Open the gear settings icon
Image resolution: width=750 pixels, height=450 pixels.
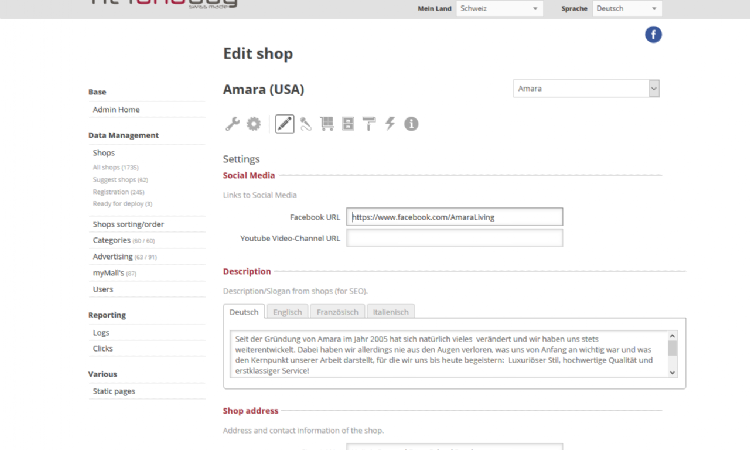pyautogui.click(x=254, y=124)
